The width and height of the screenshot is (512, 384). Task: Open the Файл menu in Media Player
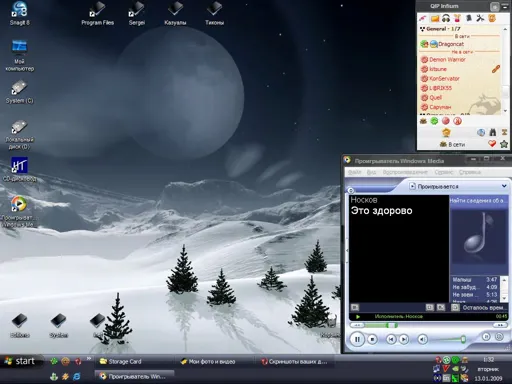pos(354,172)
